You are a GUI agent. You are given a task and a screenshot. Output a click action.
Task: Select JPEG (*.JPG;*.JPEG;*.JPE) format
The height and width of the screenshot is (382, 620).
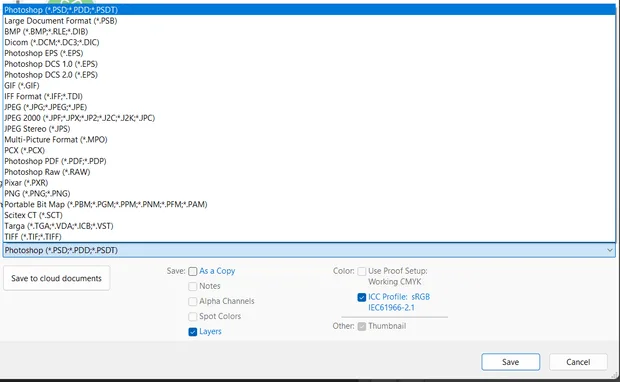click(x=309, y=107)
